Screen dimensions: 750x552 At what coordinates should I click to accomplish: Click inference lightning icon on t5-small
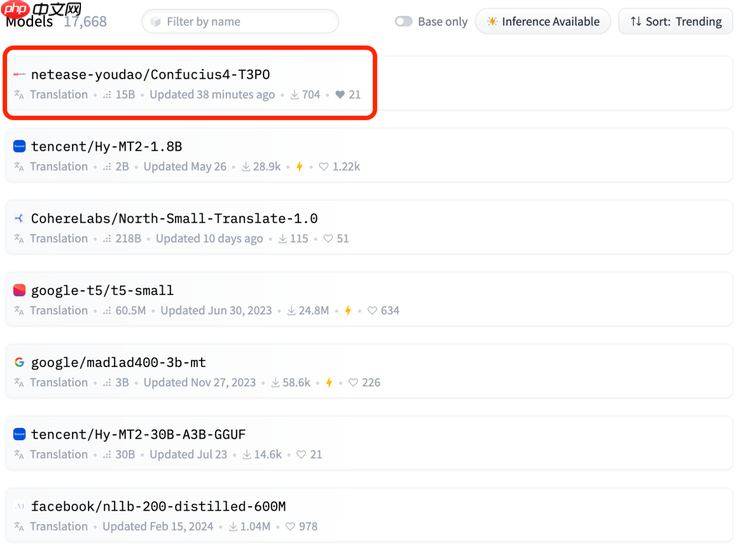(348, 310)
